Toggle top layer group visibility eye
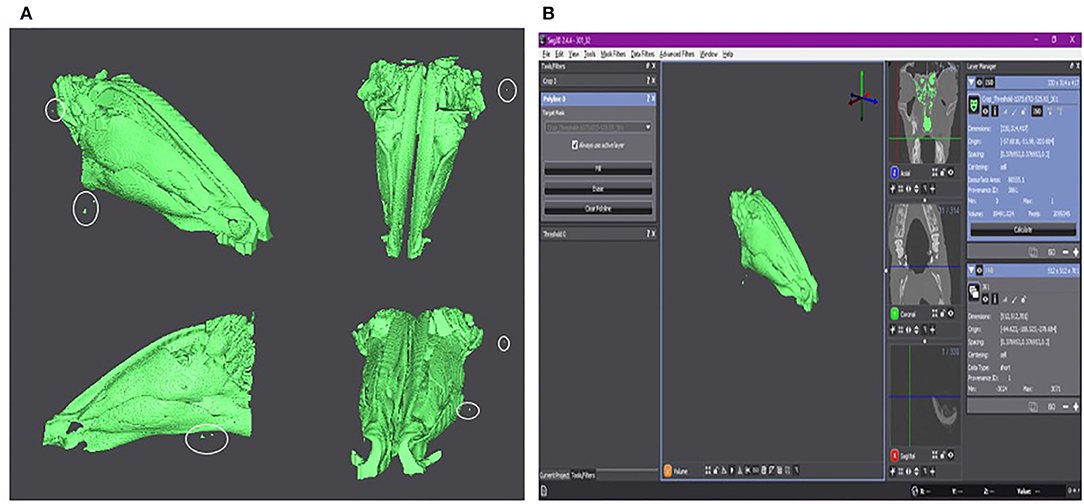 (x=980, y=82)
